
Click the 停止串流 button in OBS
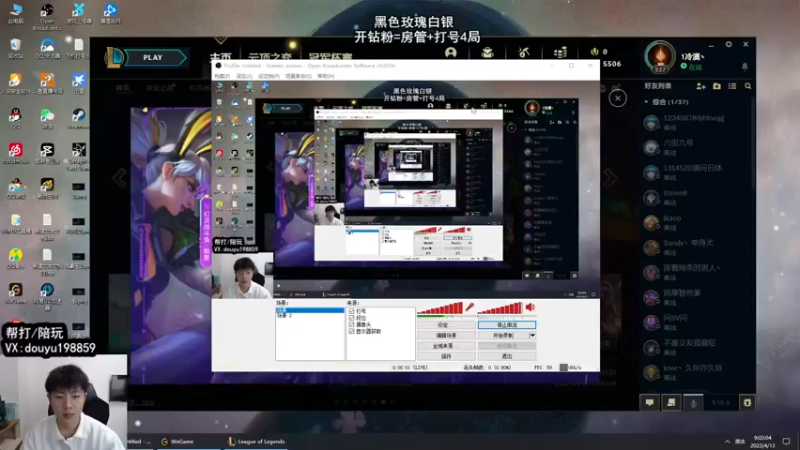(507, 325)
